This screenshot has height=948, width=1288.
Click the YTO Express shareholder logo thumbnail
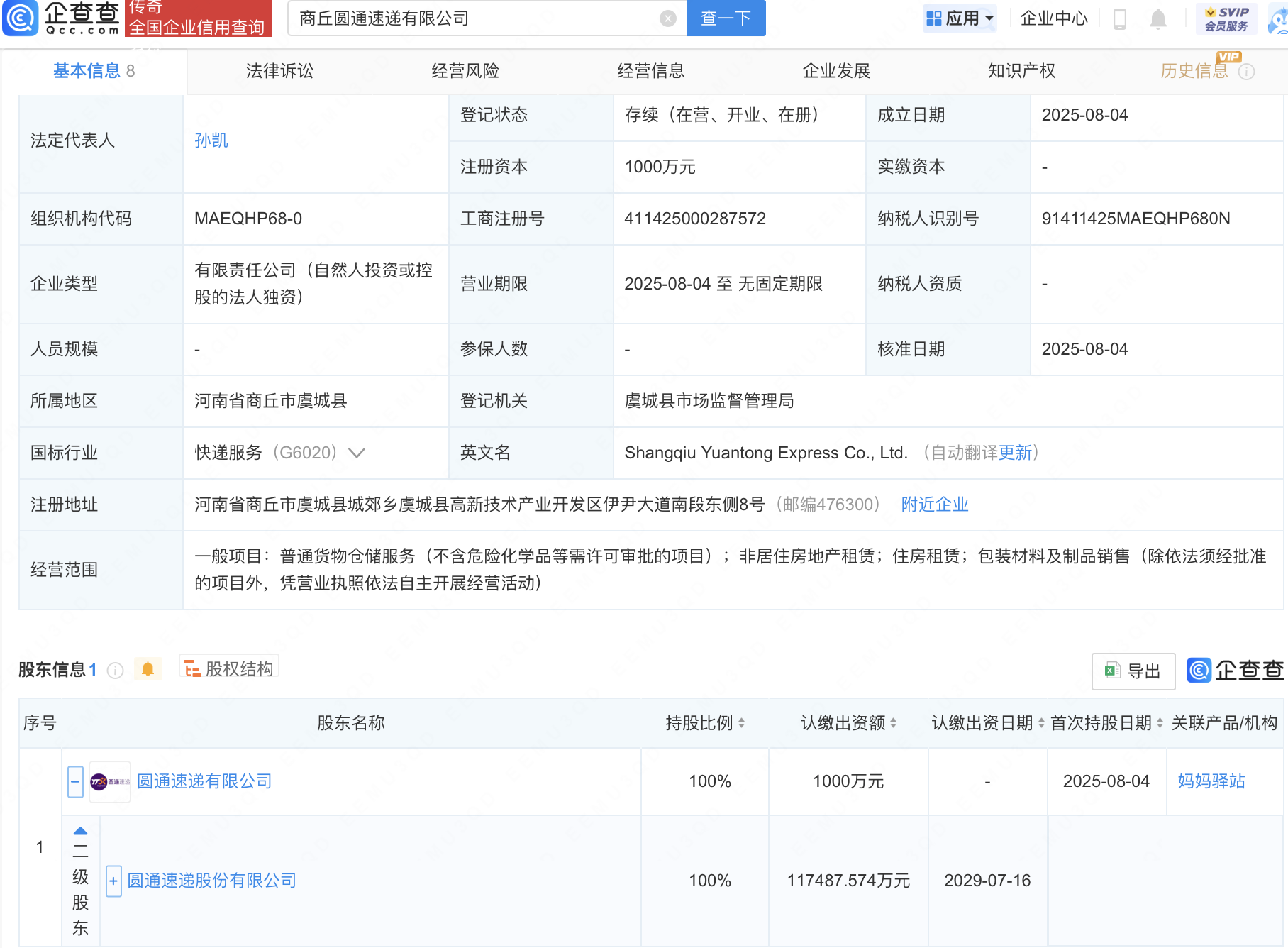(110, 781)
